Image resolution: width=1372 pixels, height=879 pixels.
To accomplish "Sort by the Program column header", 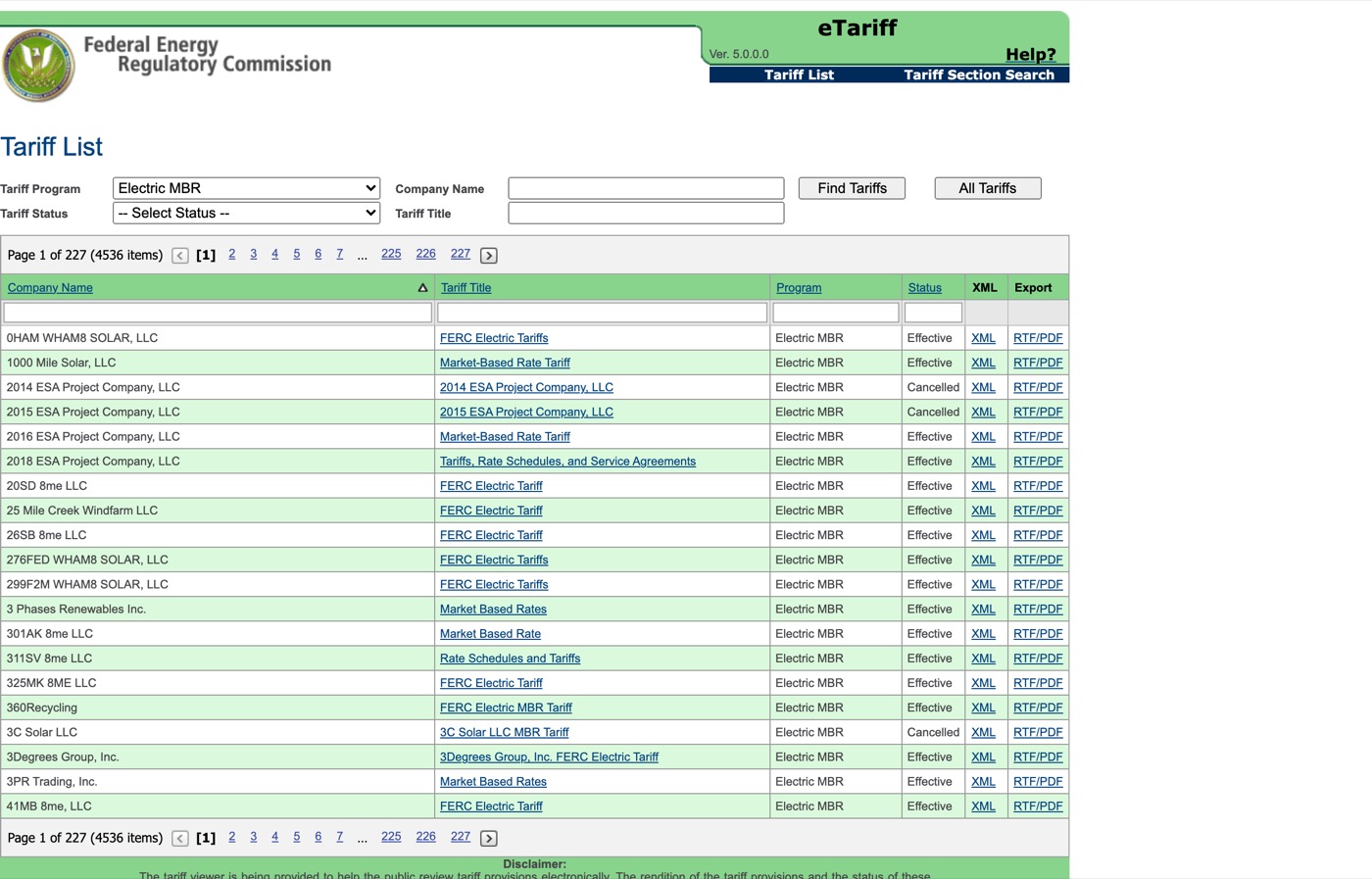I will 799,288.
